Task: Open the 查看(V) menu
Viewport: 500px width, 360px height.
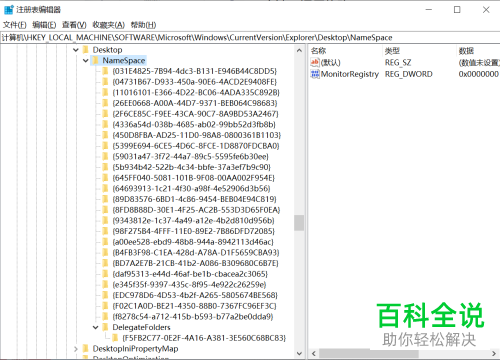Action: click(x=74, y=25)
